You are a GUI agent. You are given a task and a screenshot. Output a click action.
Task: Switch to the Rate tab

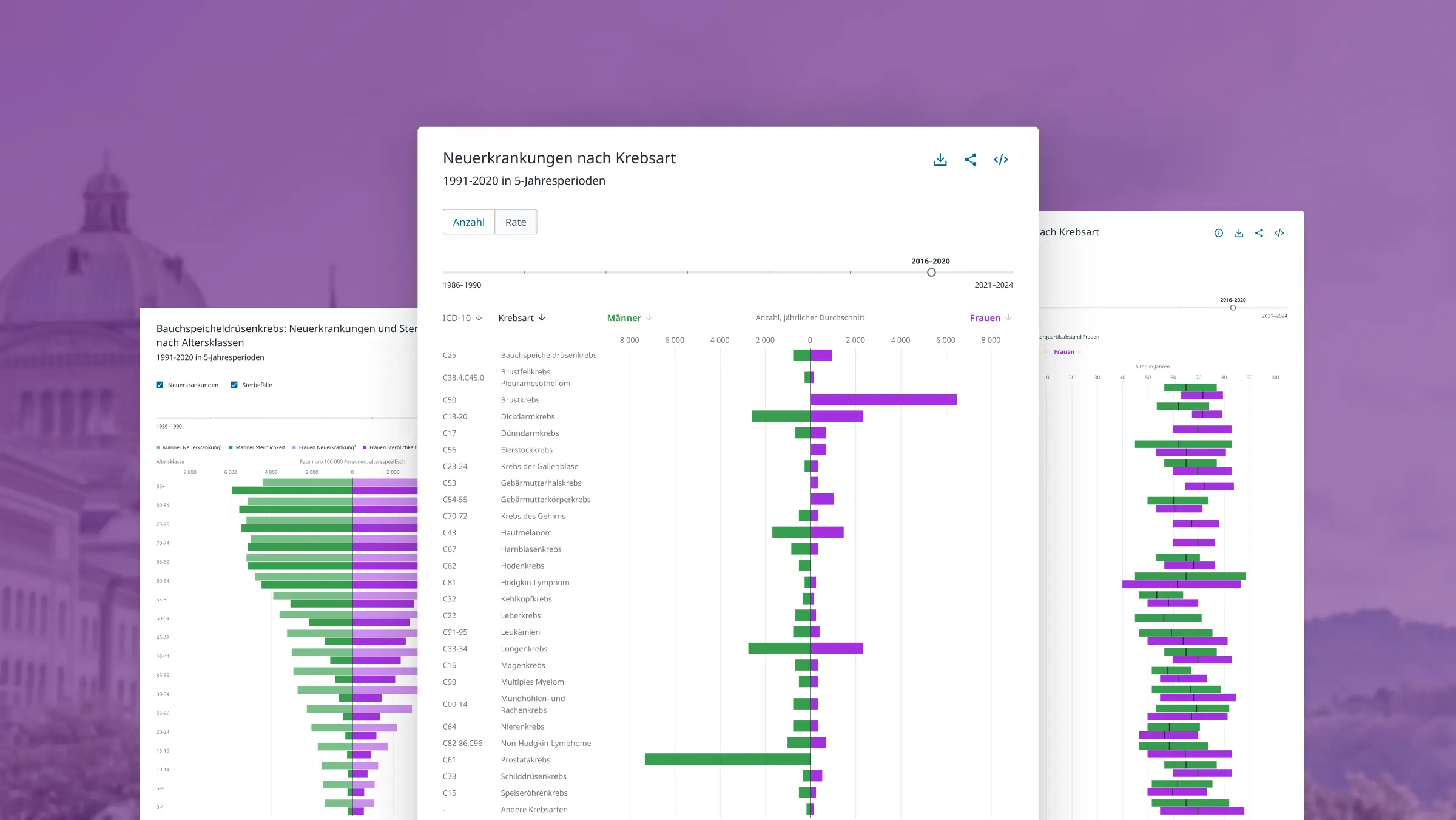516,222
